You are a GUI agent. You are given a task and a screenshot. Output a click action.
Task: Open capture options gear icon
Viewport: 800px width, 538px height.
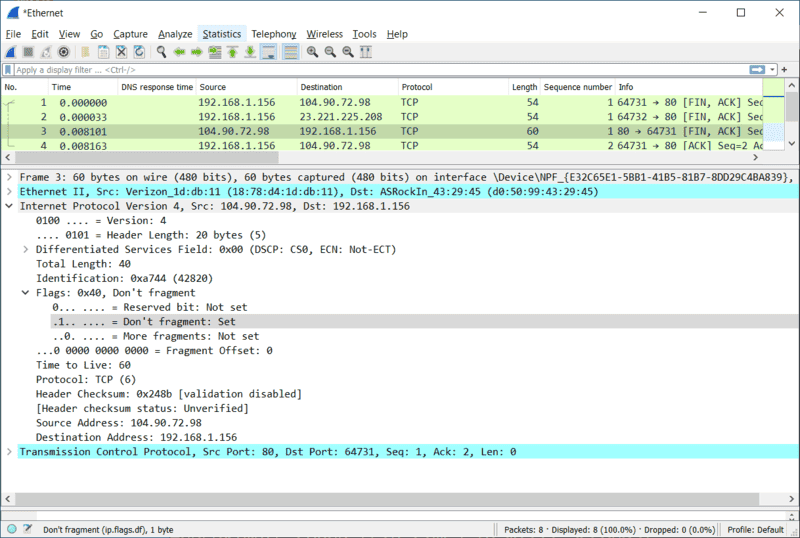(63, 51)
